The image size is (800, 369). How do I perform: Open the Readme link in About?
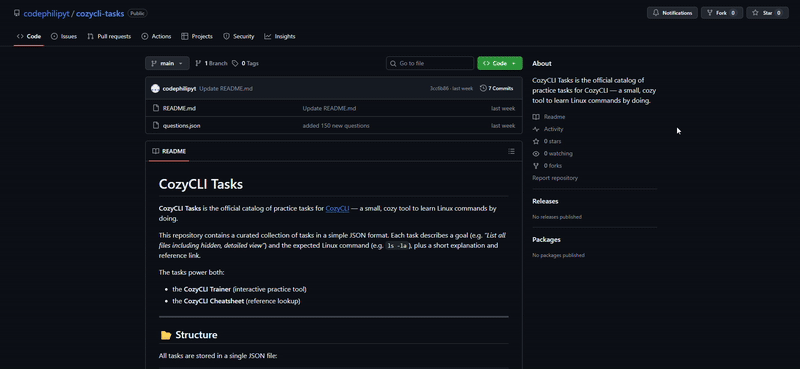coord(554,117)
